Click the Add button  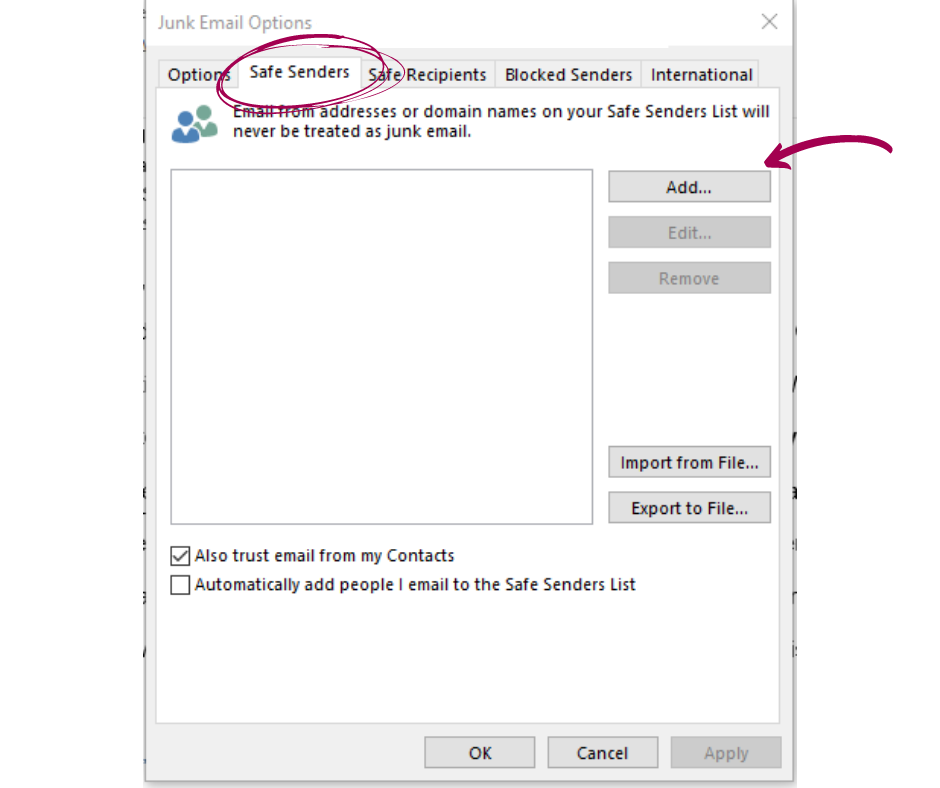point(689,186)
